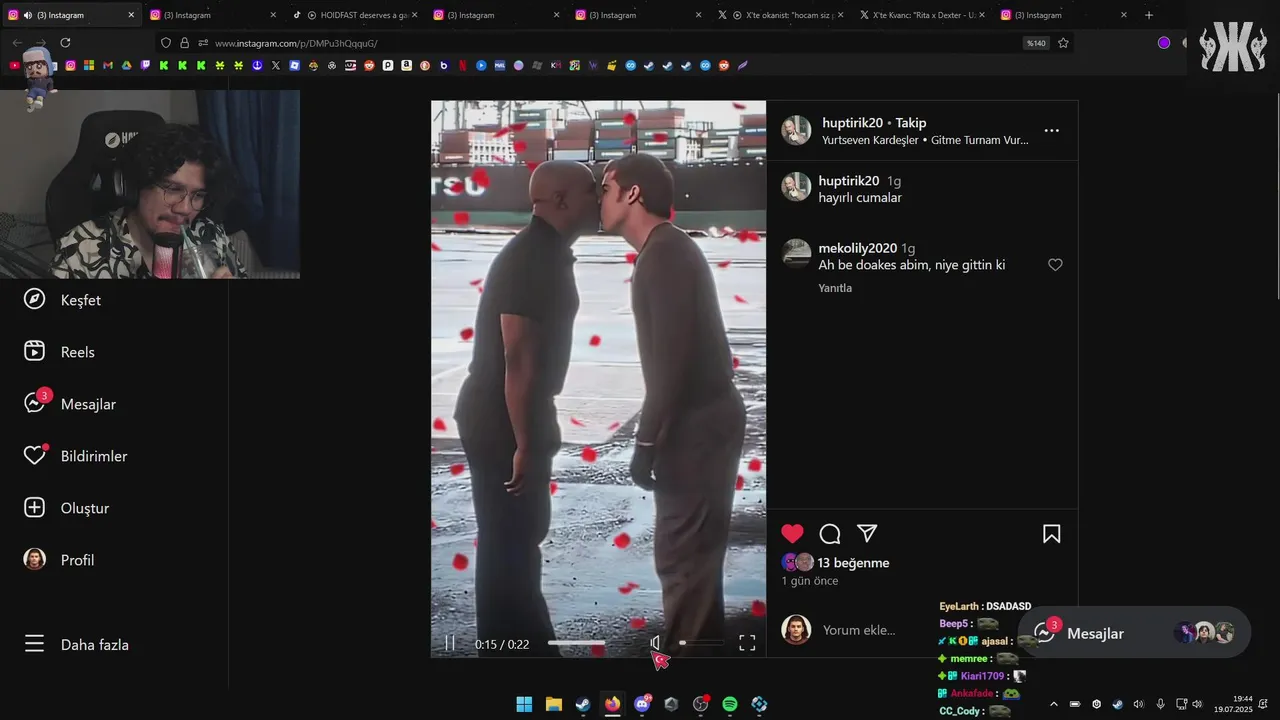Adjust the video volume slider
1280x720 pixels.
click(x=700, y=643)
